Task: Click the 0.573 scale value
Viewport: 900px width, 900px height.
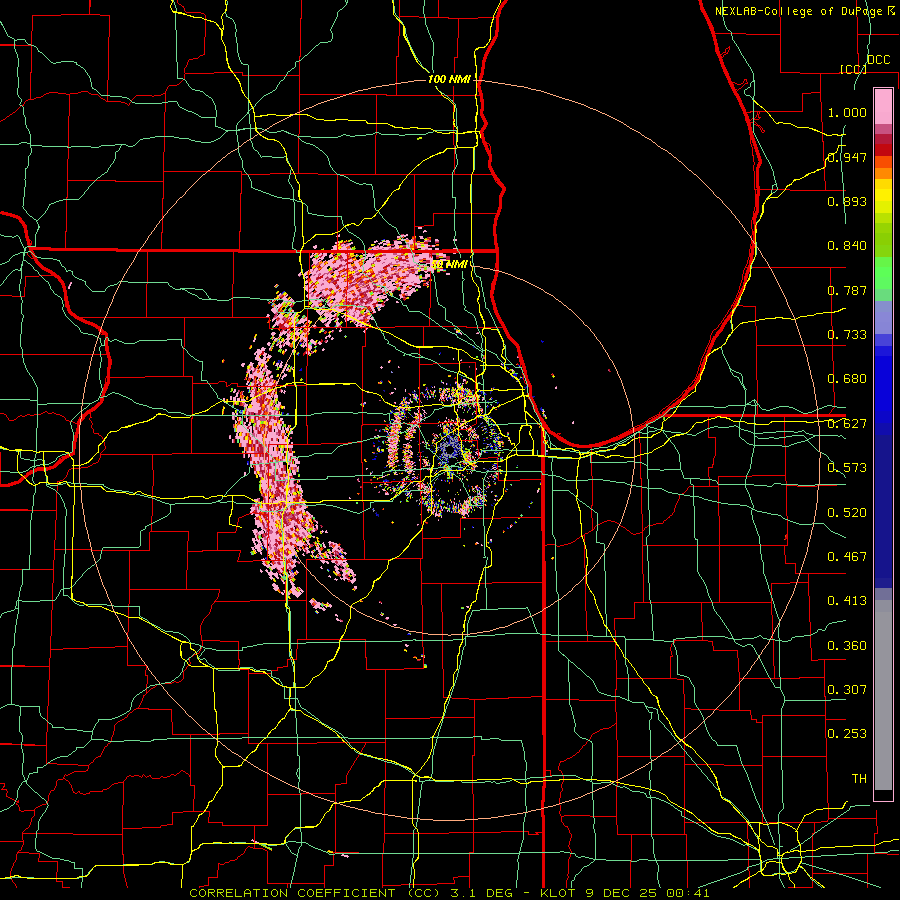Action: (847, 468)
